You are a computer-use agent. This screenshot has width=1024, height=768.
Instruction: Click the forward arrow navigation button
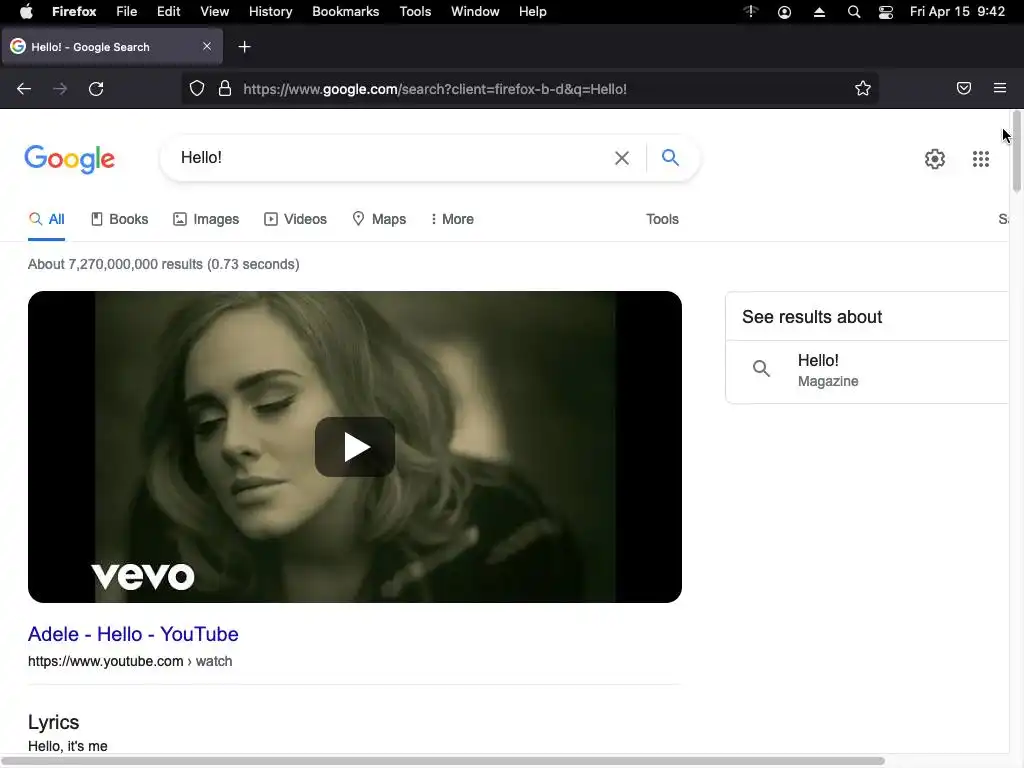60,89
